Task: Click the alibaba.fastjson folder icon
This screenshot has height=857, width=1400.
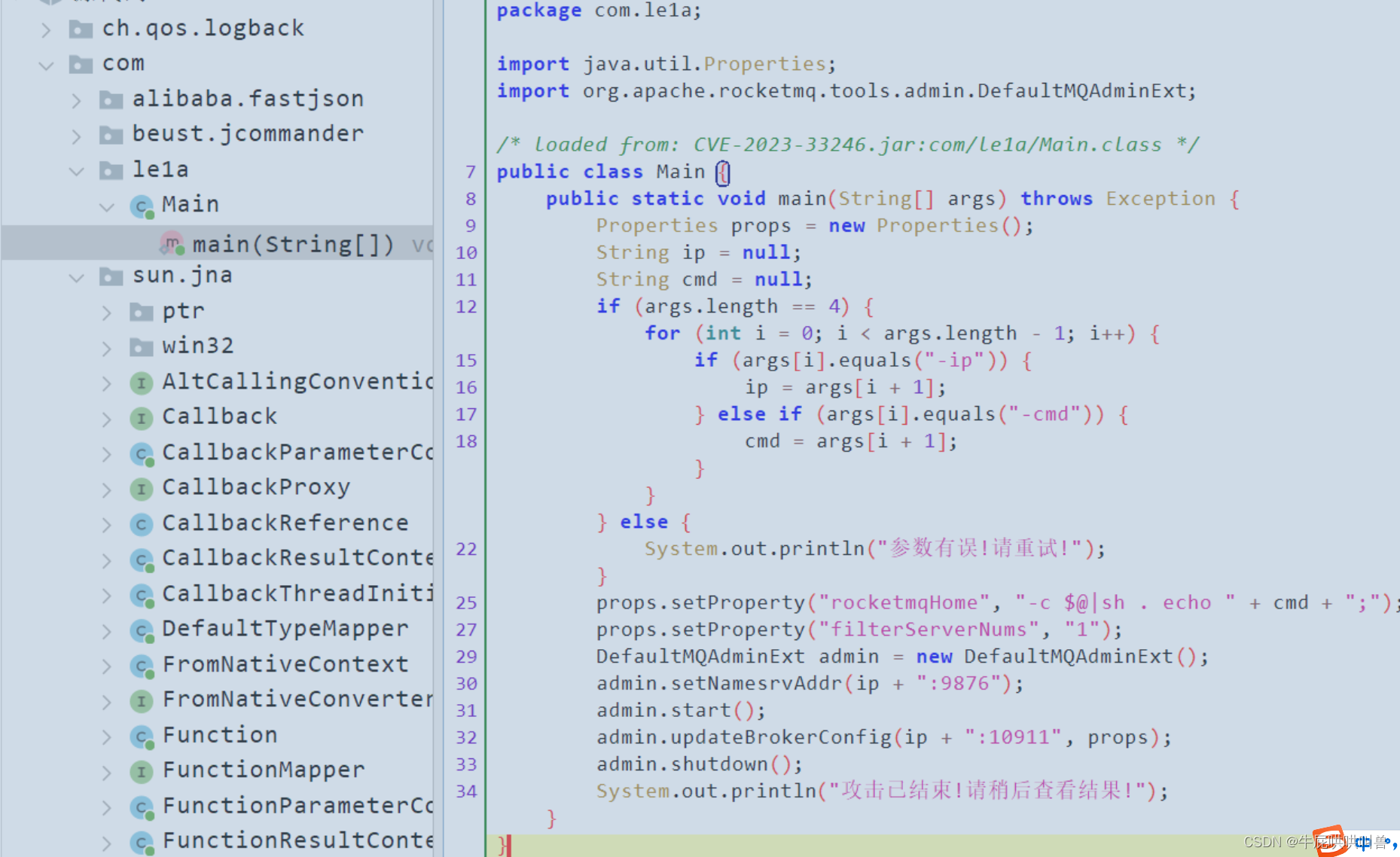Action: [111, 100]
